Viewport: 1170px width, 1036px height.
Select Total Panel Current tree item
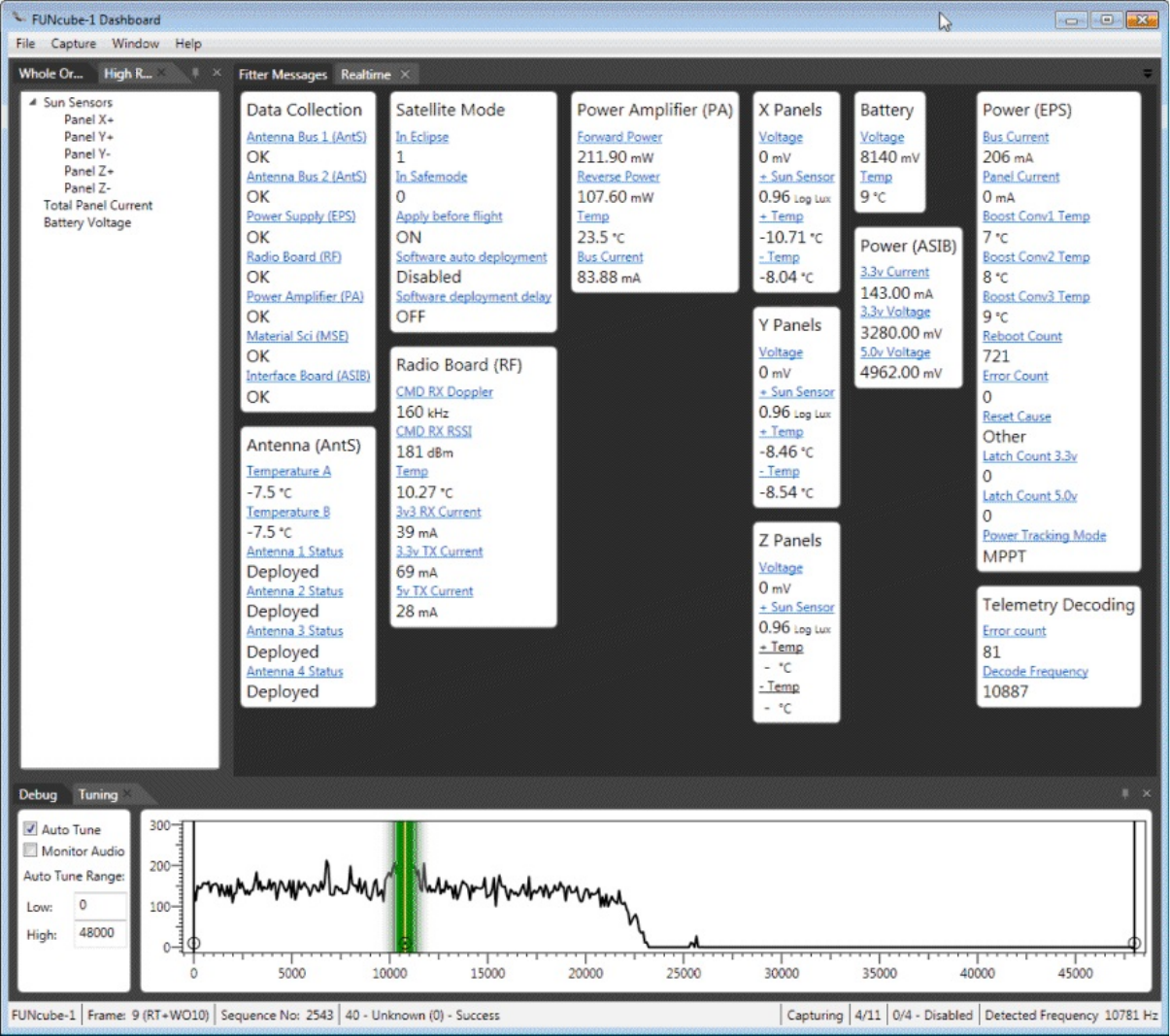[x=98, y=206]
